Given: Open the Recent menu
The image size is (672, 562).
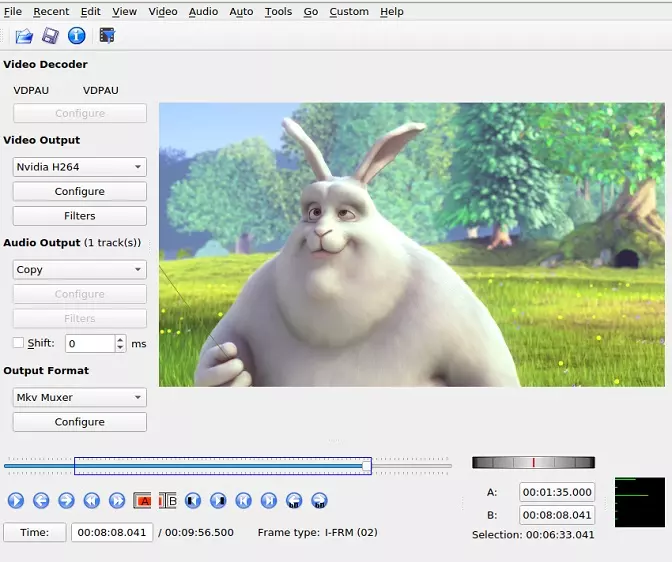Looking at the screenshot, I should [x=51, y=12].
